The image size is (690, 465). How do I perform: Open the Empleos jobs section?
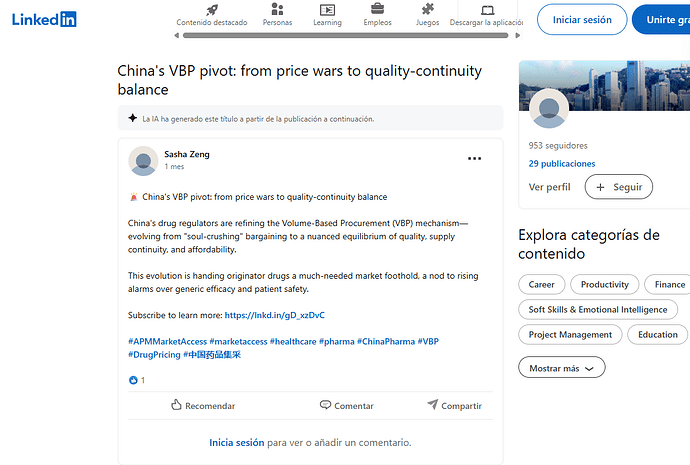[377, 15]
